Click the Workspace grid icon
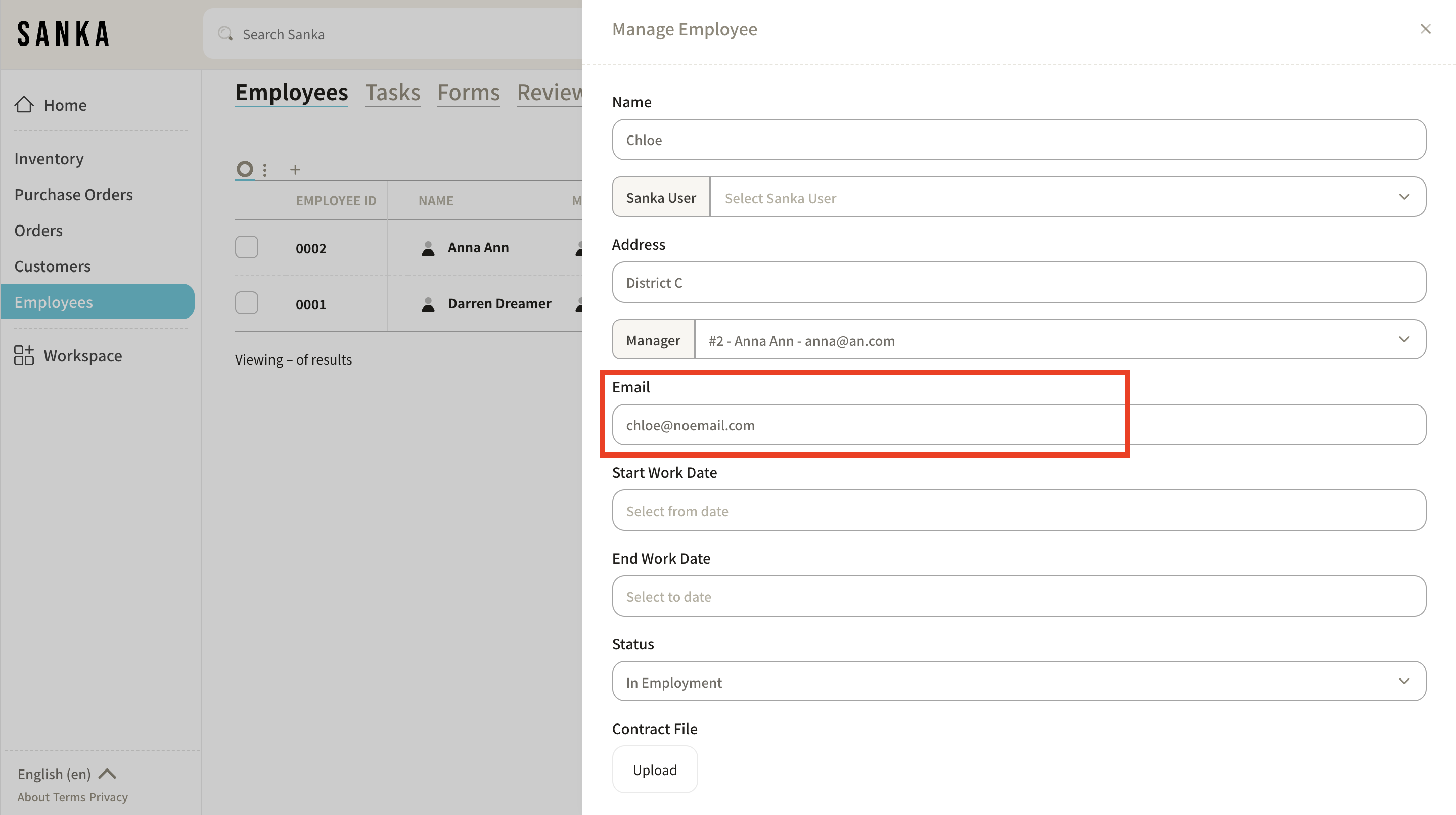The height and width of the screenshot is (815, 1456). coord(24,355)
